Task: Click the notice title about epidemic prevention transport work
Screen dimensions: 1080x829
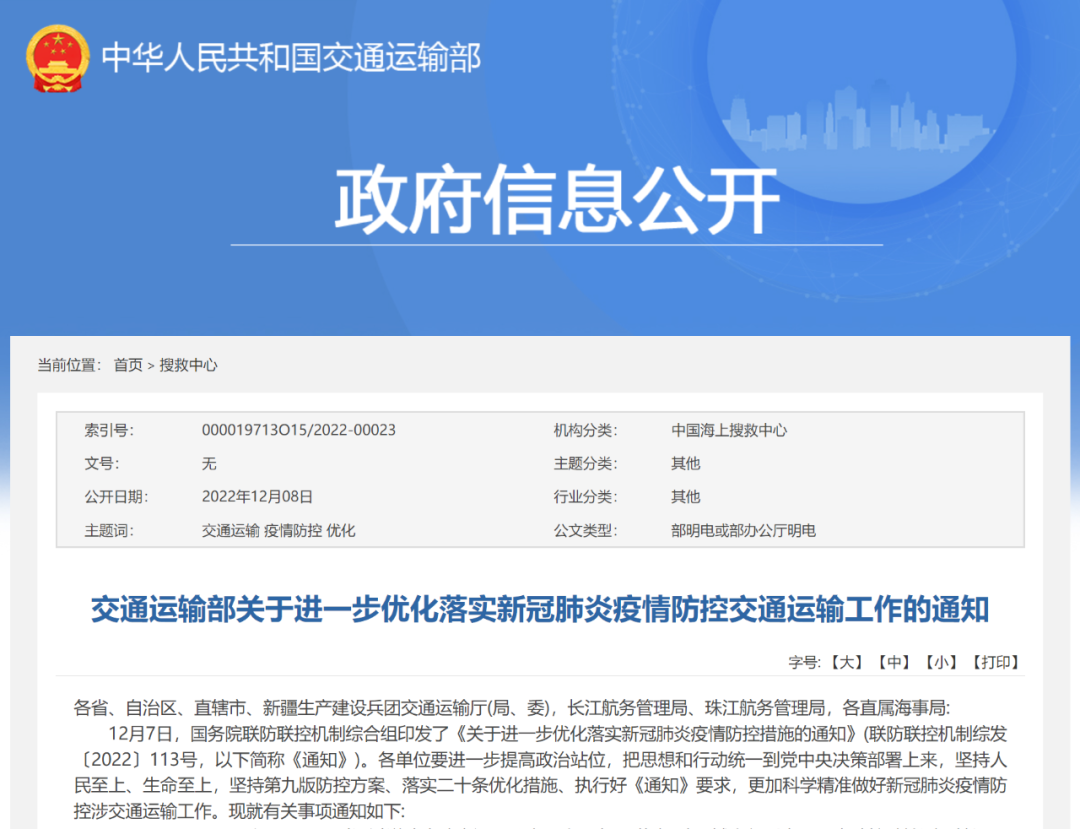Action: pyautogui.click(x=540, y=608)
